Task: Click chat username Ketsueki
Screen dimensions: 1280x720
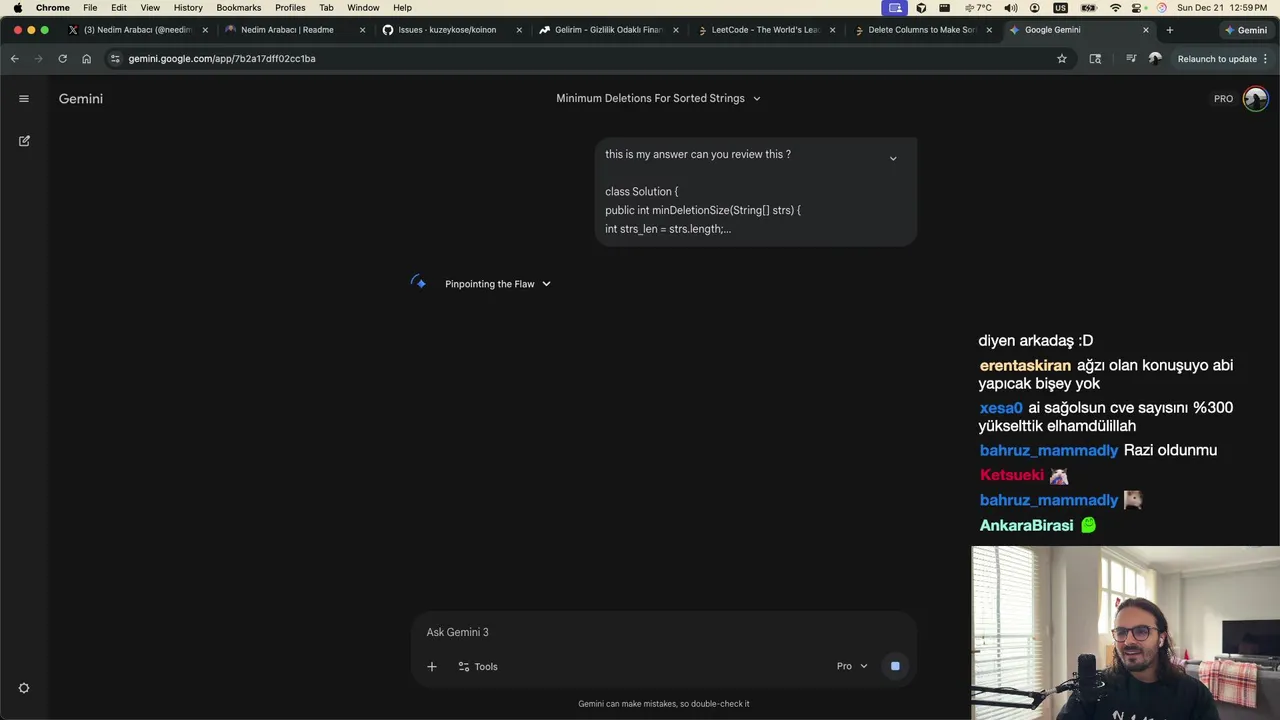Action: [1012, 475]
